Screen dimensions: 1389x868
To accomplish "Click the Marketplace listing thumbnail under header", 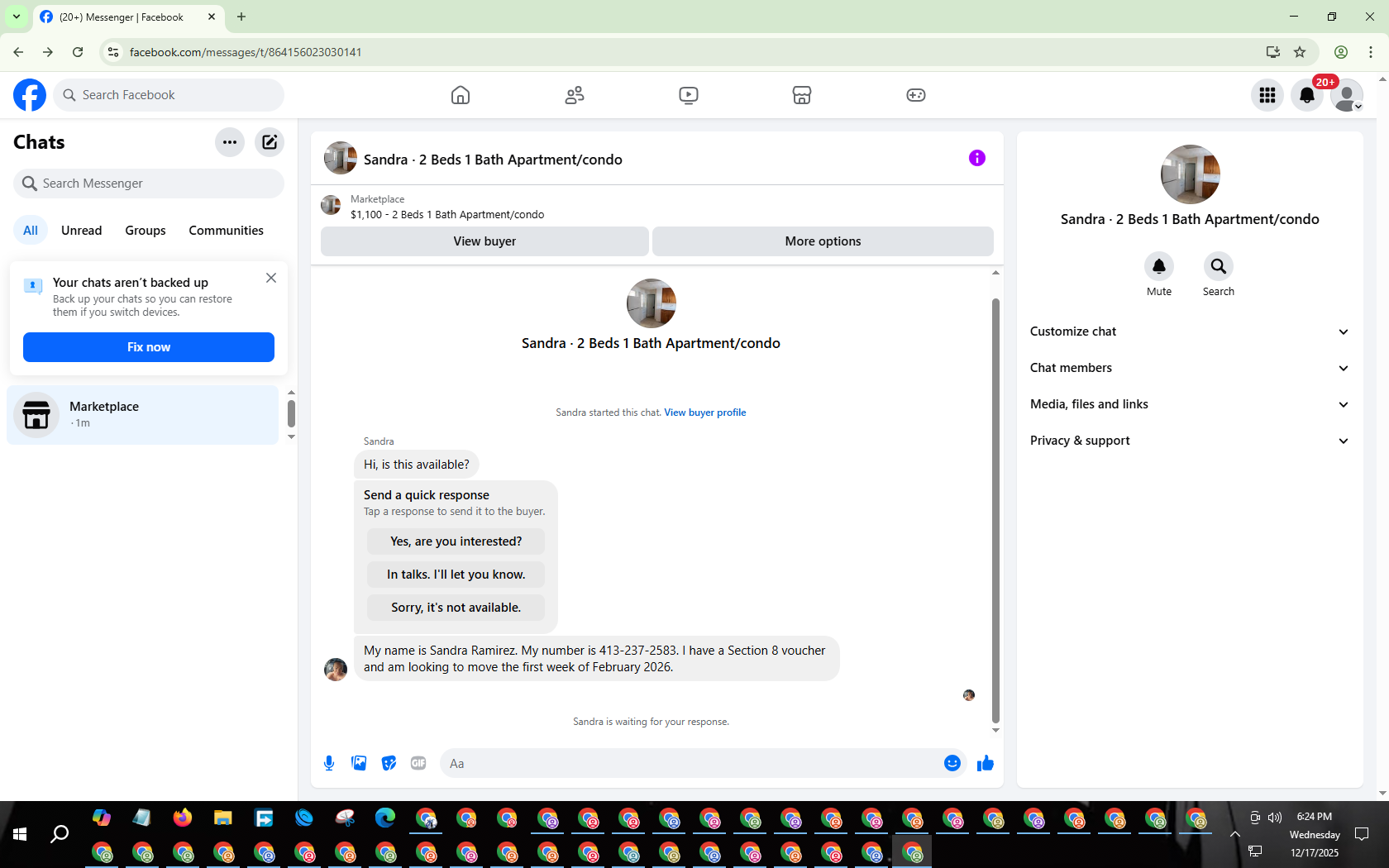I will click(331, 205).
